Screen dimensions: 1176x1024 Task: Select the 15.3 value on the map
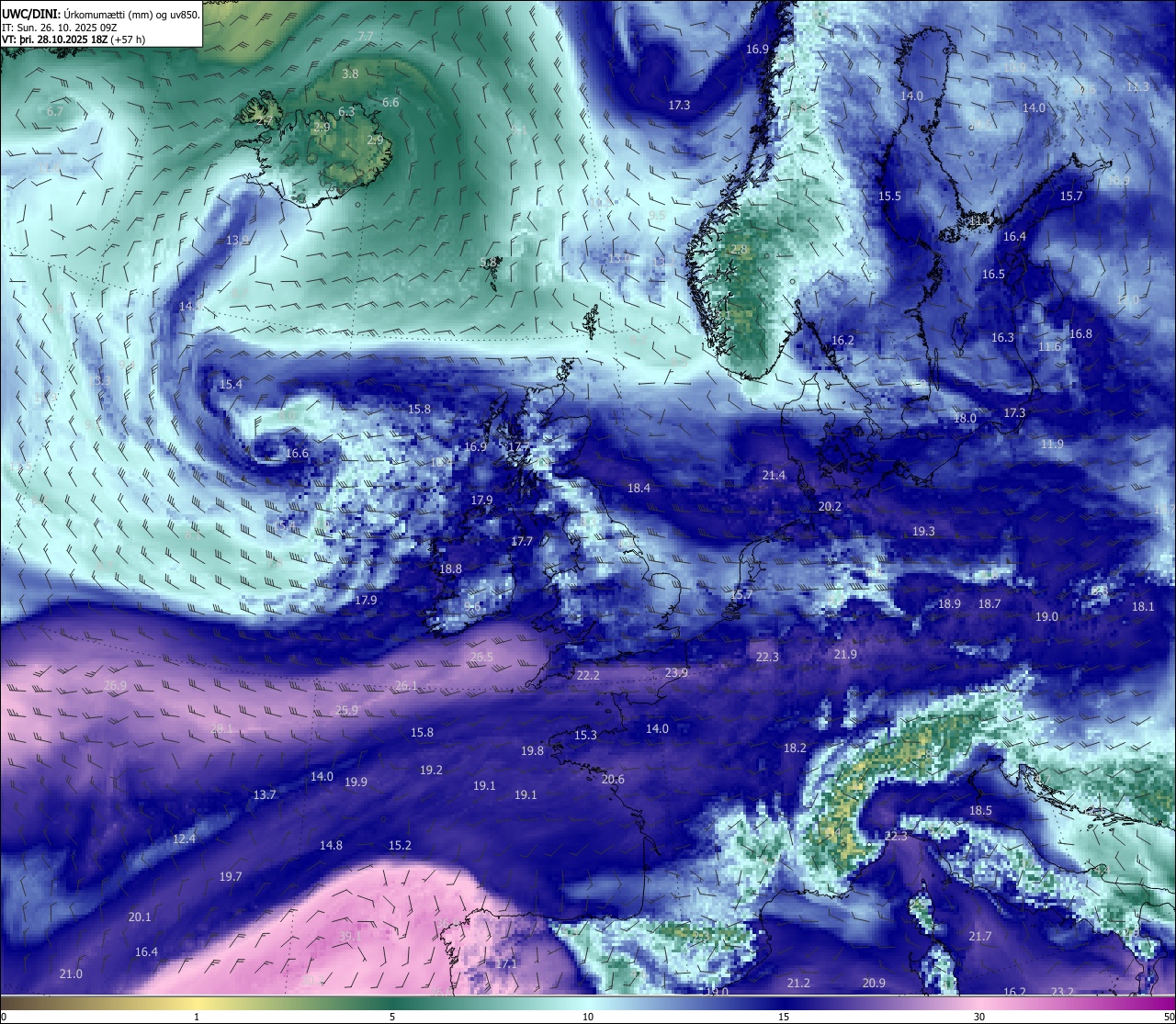pos(585,735)
